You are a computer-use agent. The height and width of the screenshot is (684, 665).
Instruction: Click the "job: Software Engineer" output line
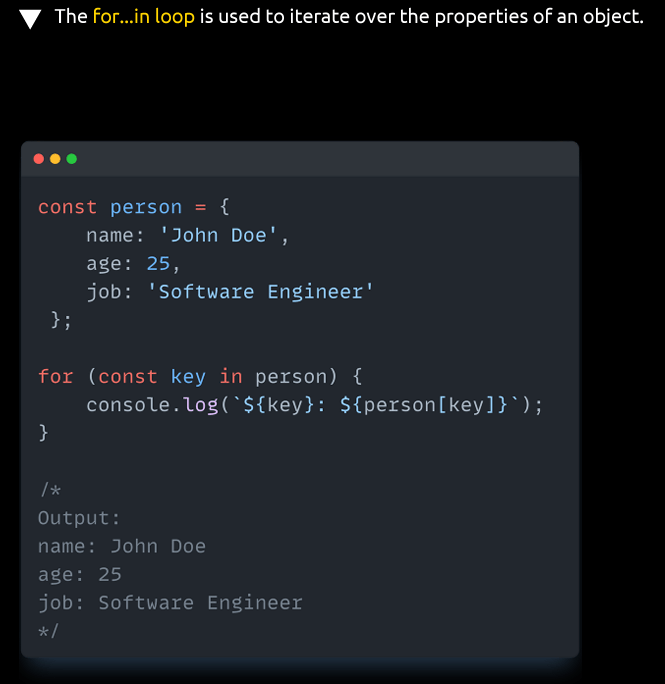click(x=169, y=602)
